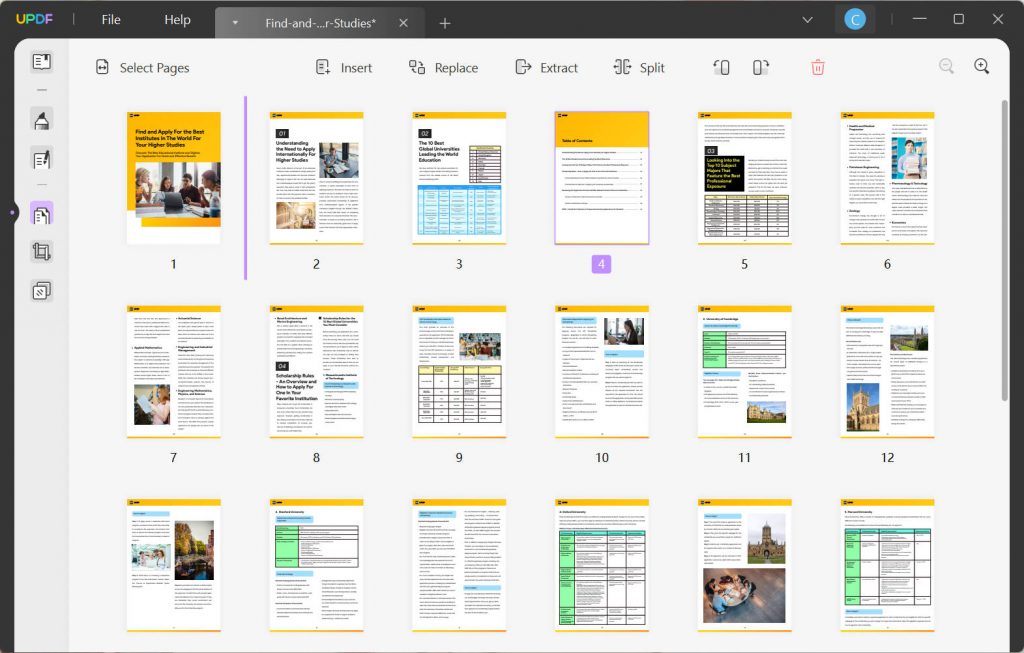Delete the selected page with the trash icon
The image size is (1024, 653).
[817, 66]
